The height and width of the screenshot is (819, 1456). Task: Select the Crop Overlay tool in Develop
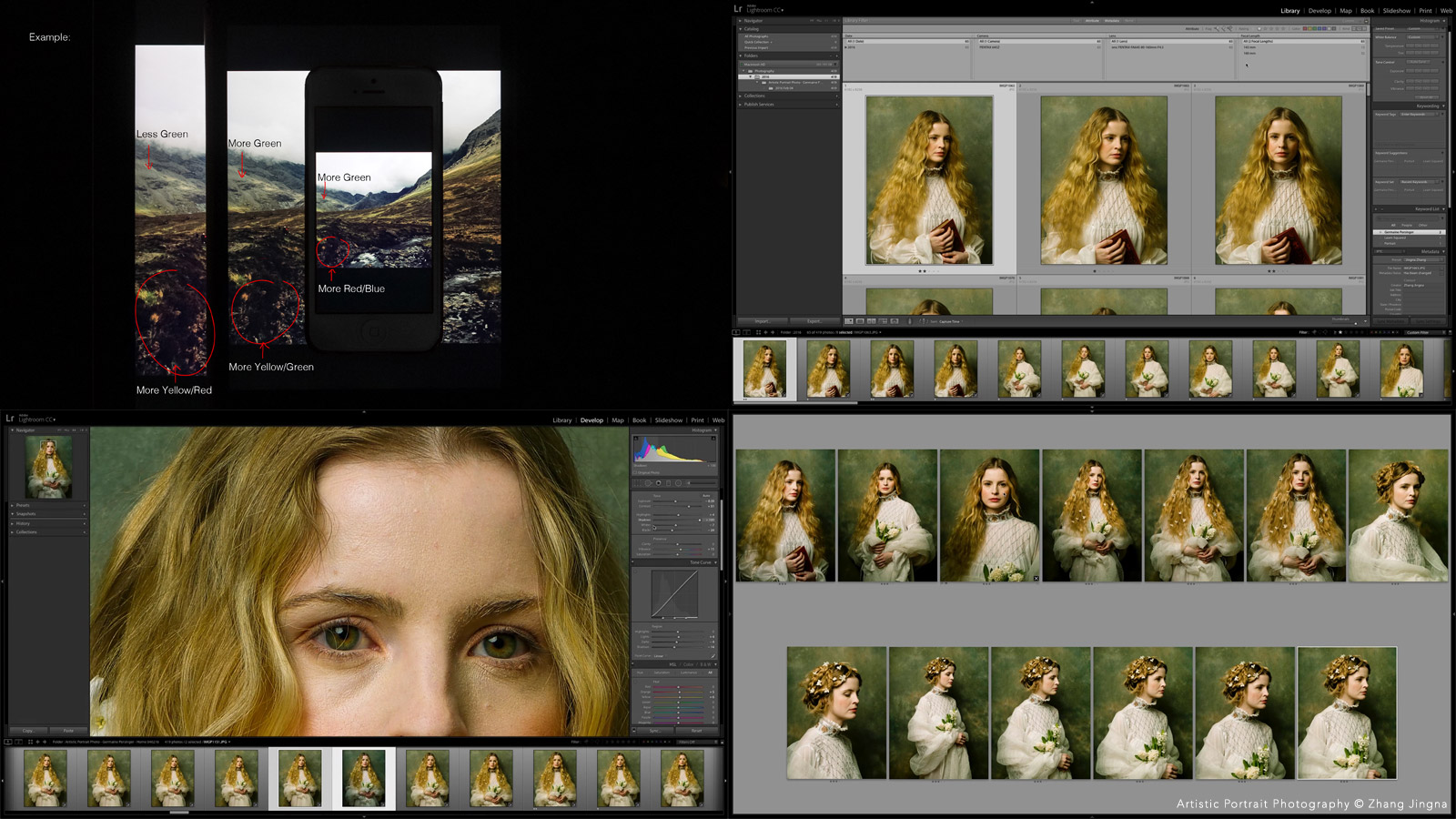639,483
